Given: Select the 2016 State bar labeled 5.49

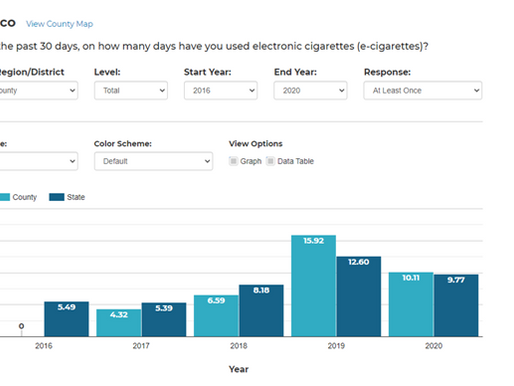Looking at the screenshot, I should point(66,319).
